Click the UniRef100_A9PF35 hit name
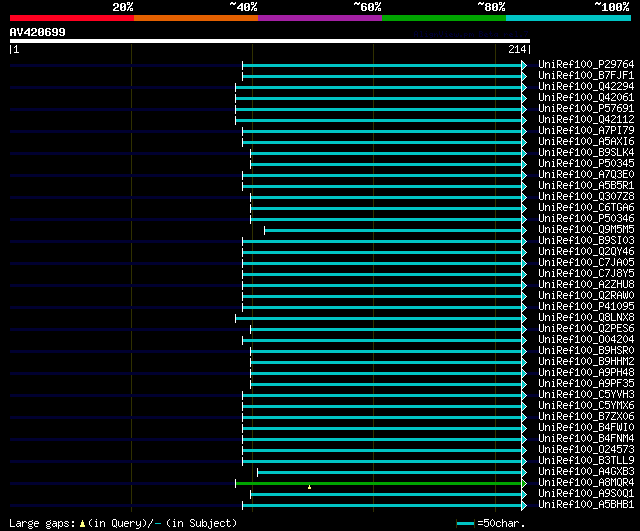Viewport: 640px width, 531px height. pyautogui.click(x=586, y=384)
